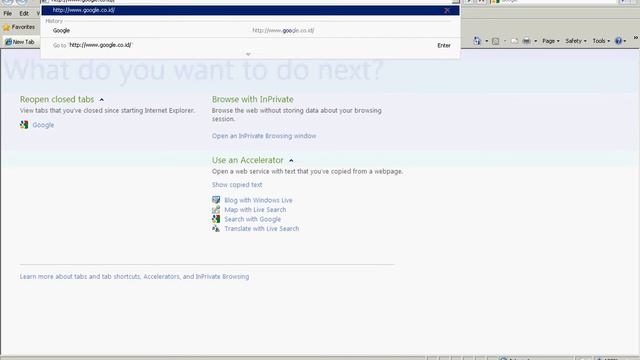Image resolution: width=640 pixels, height=360 pixels.
Task: Collapse the Reopen closed tabs section
Action: click(102, 100)
